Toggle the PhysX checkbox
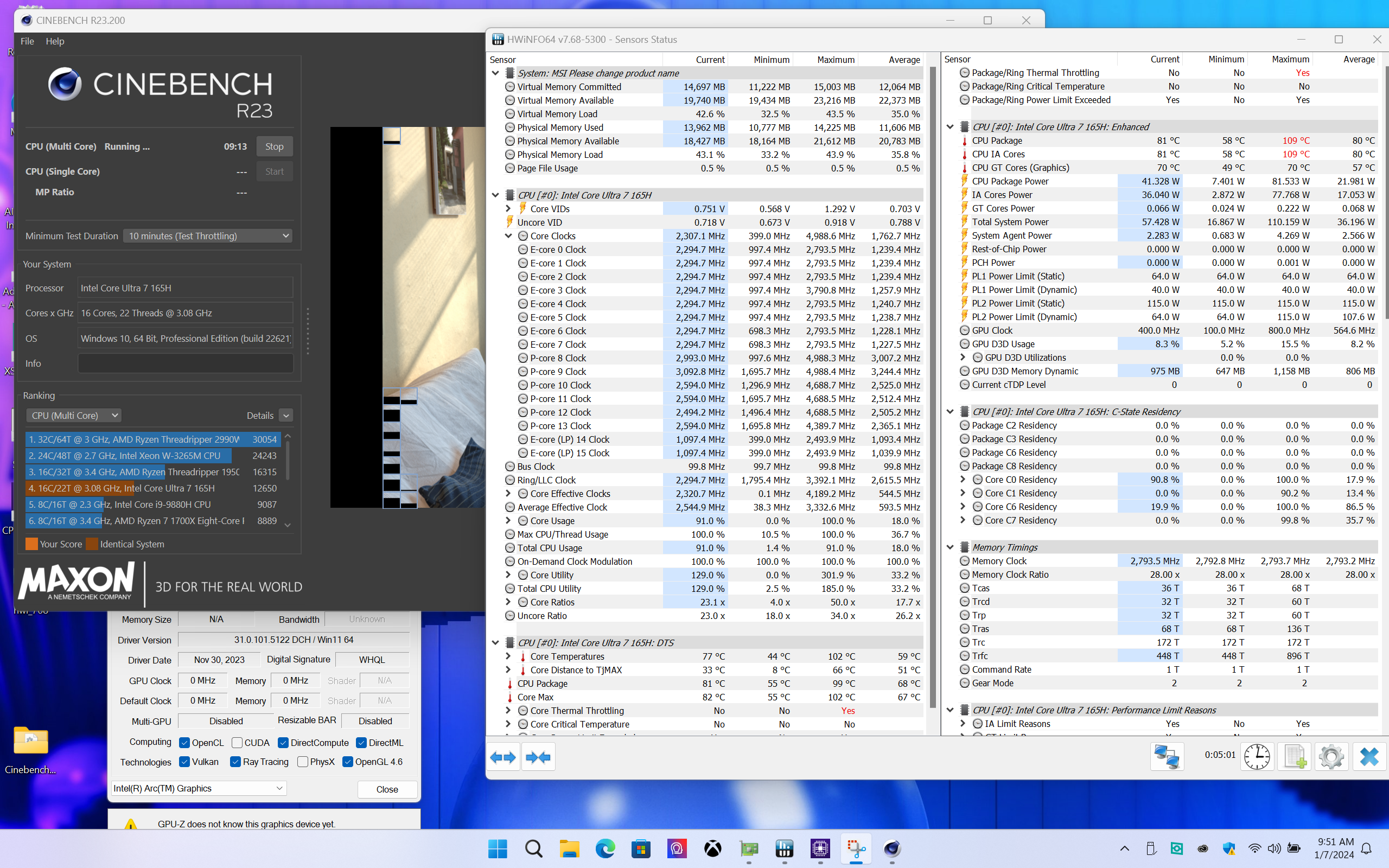The width and height of the screenshot is (1389, 868). point(302,762)
